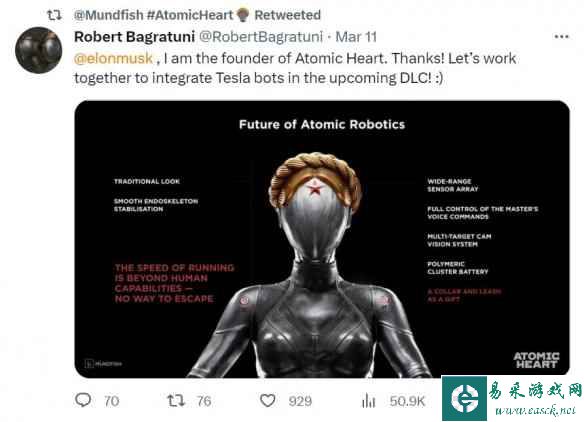Click the Mundfish logo in image corner
584x422 pixels.
[103, 364]
